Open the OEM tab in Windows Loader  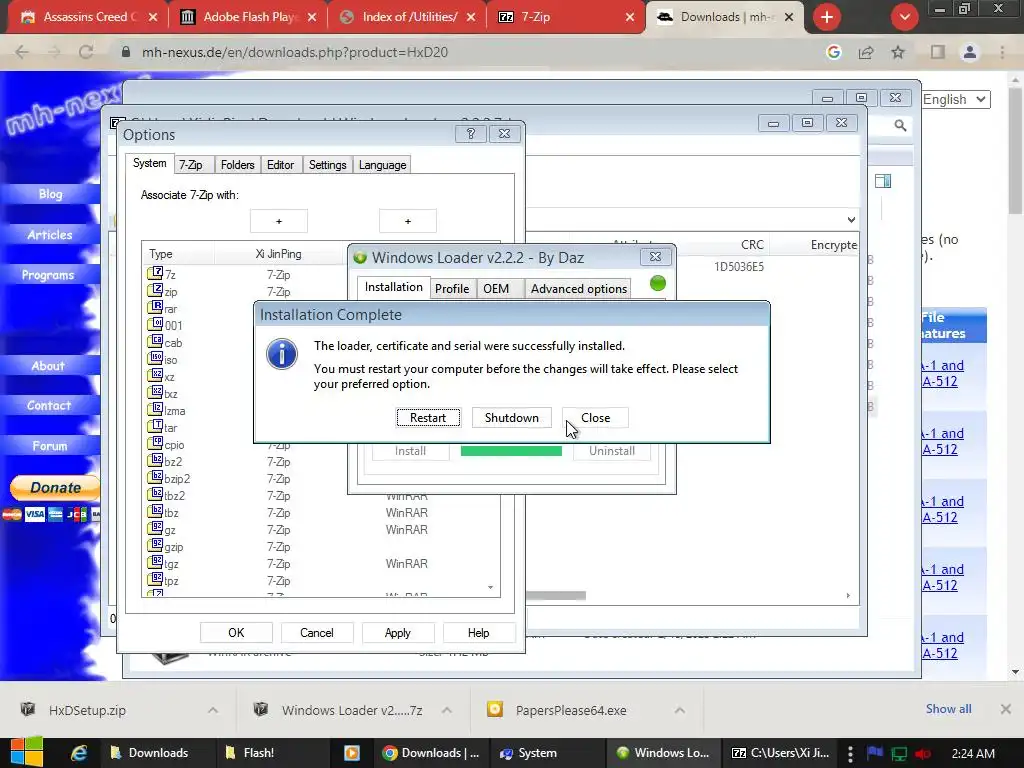click(496, 289)
